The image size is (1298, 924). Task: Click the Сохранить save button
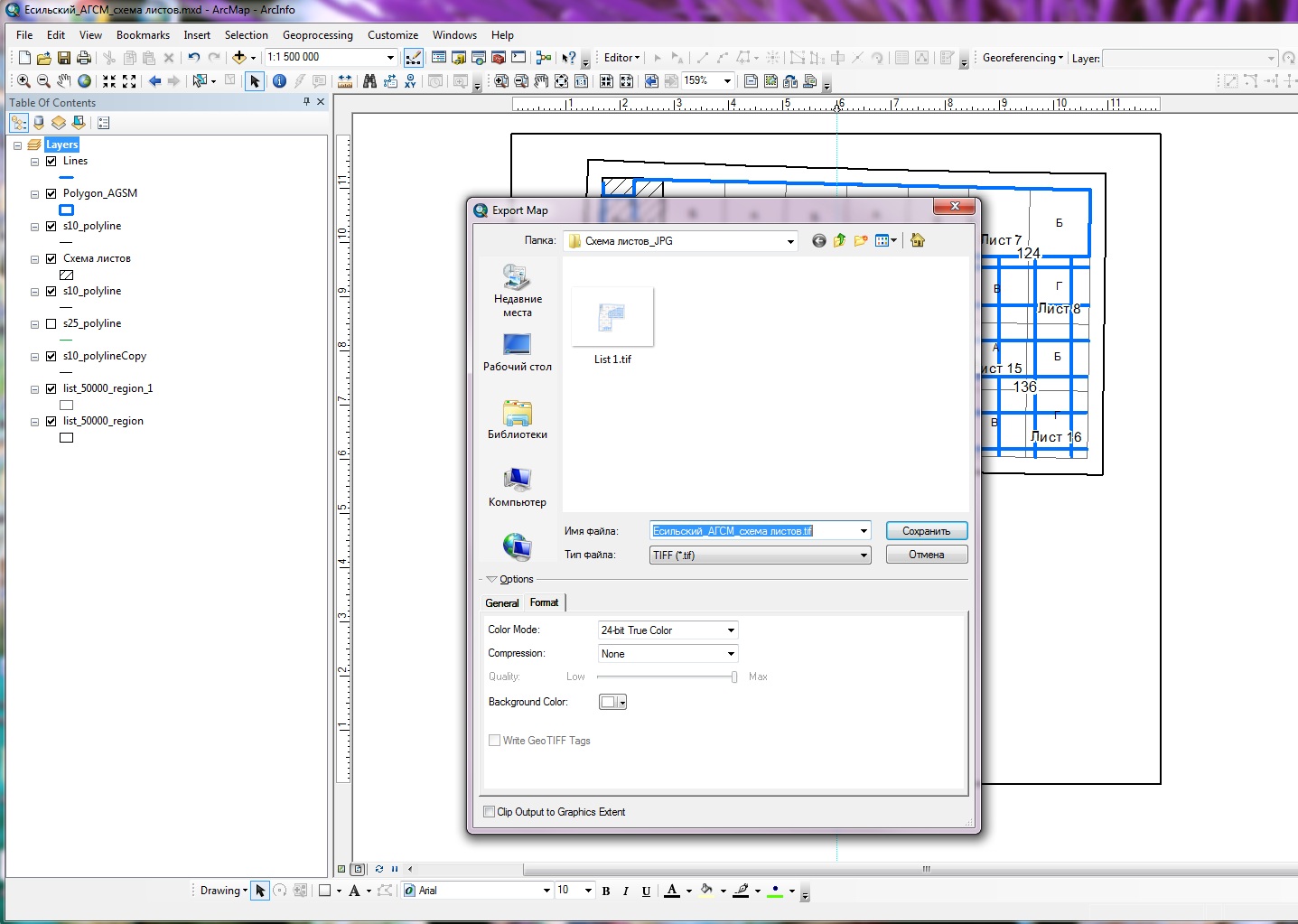pyautogui.click(x=926, y=531)
